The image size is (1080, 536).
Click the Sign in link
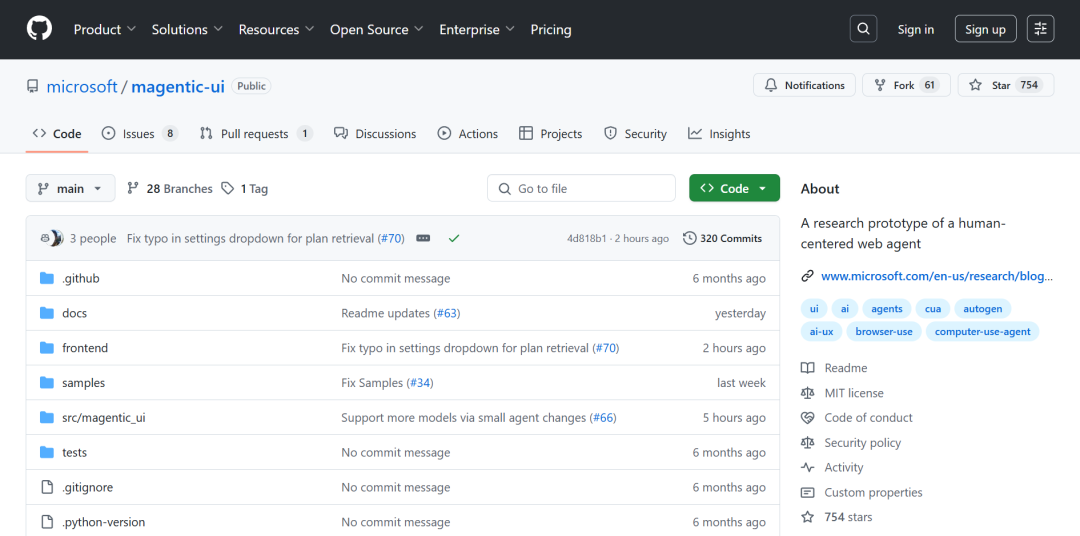[915, 30]
